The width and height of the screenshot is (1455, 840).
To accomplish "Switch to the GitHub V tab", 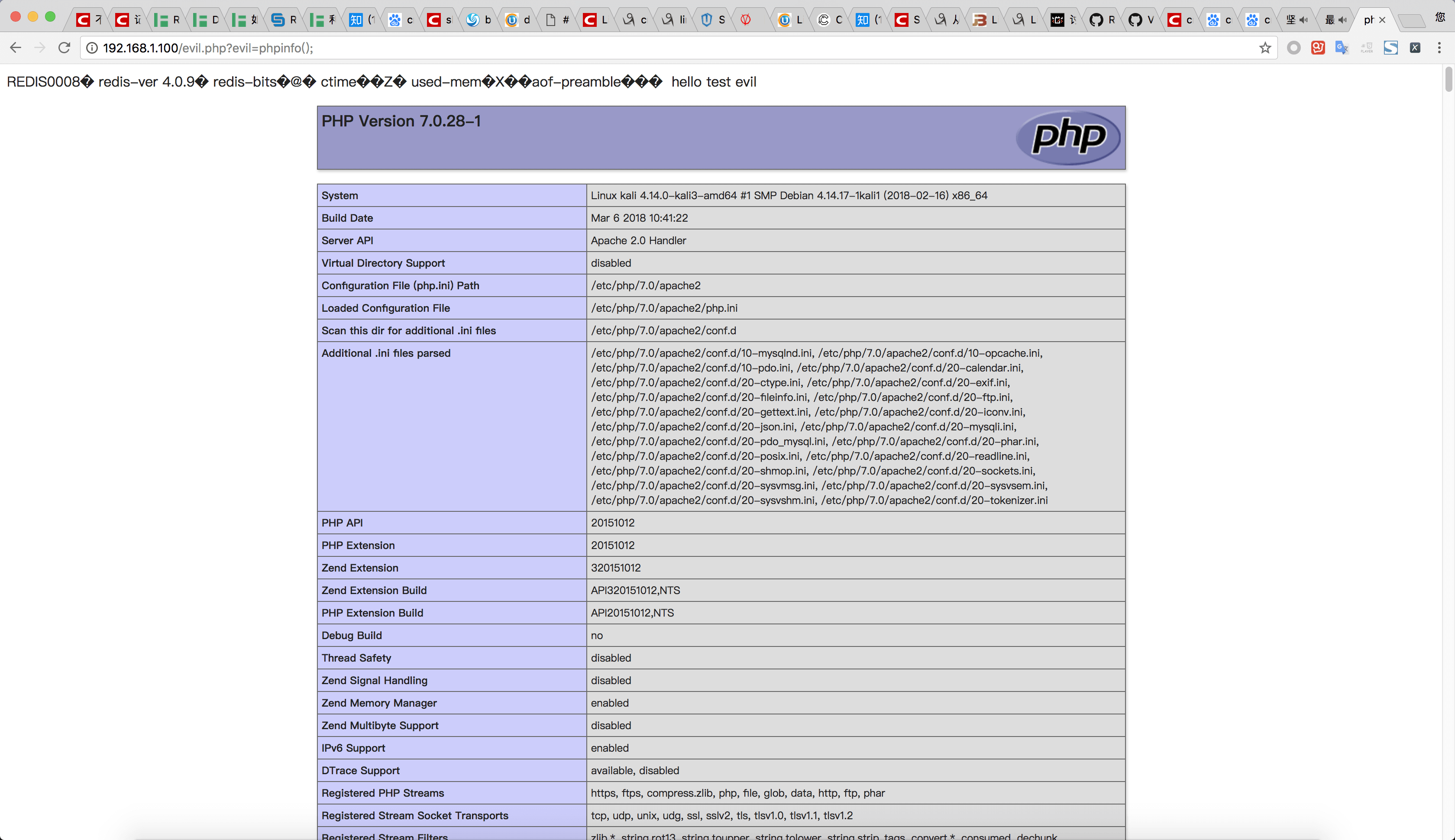I will tap(1141, 20).
